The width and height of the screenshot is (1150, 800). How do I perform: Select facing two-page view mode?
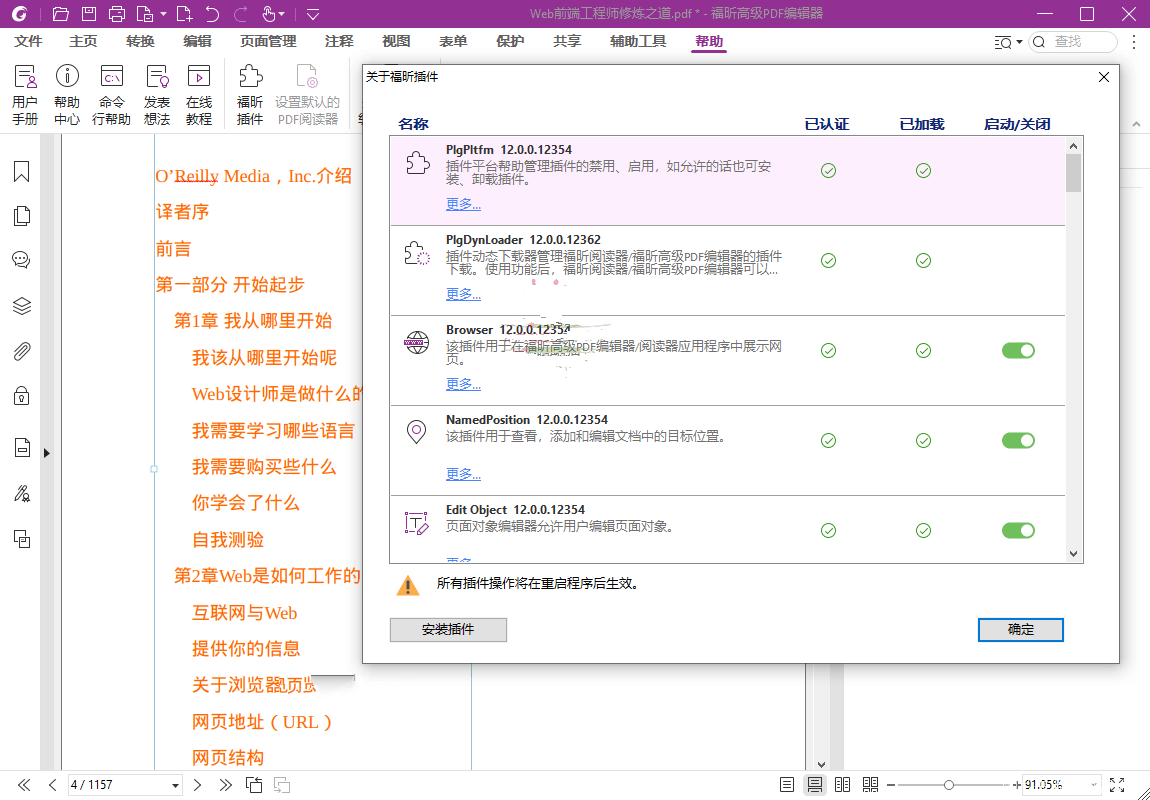coord(843,785)
